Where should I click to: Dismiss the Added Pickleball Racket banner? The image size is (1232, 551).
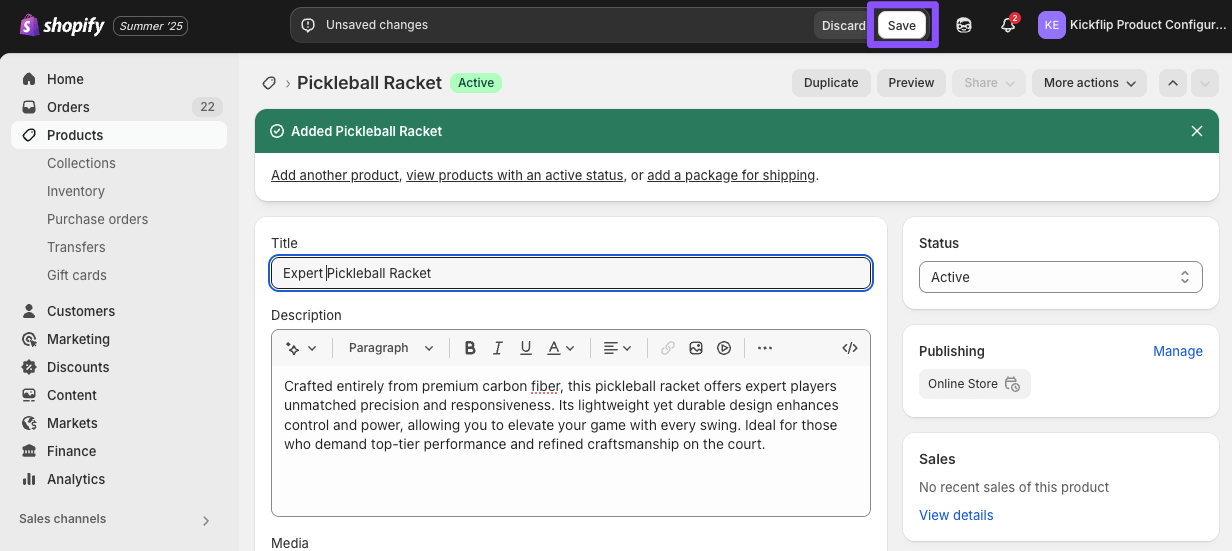(x=1197, y=131)
